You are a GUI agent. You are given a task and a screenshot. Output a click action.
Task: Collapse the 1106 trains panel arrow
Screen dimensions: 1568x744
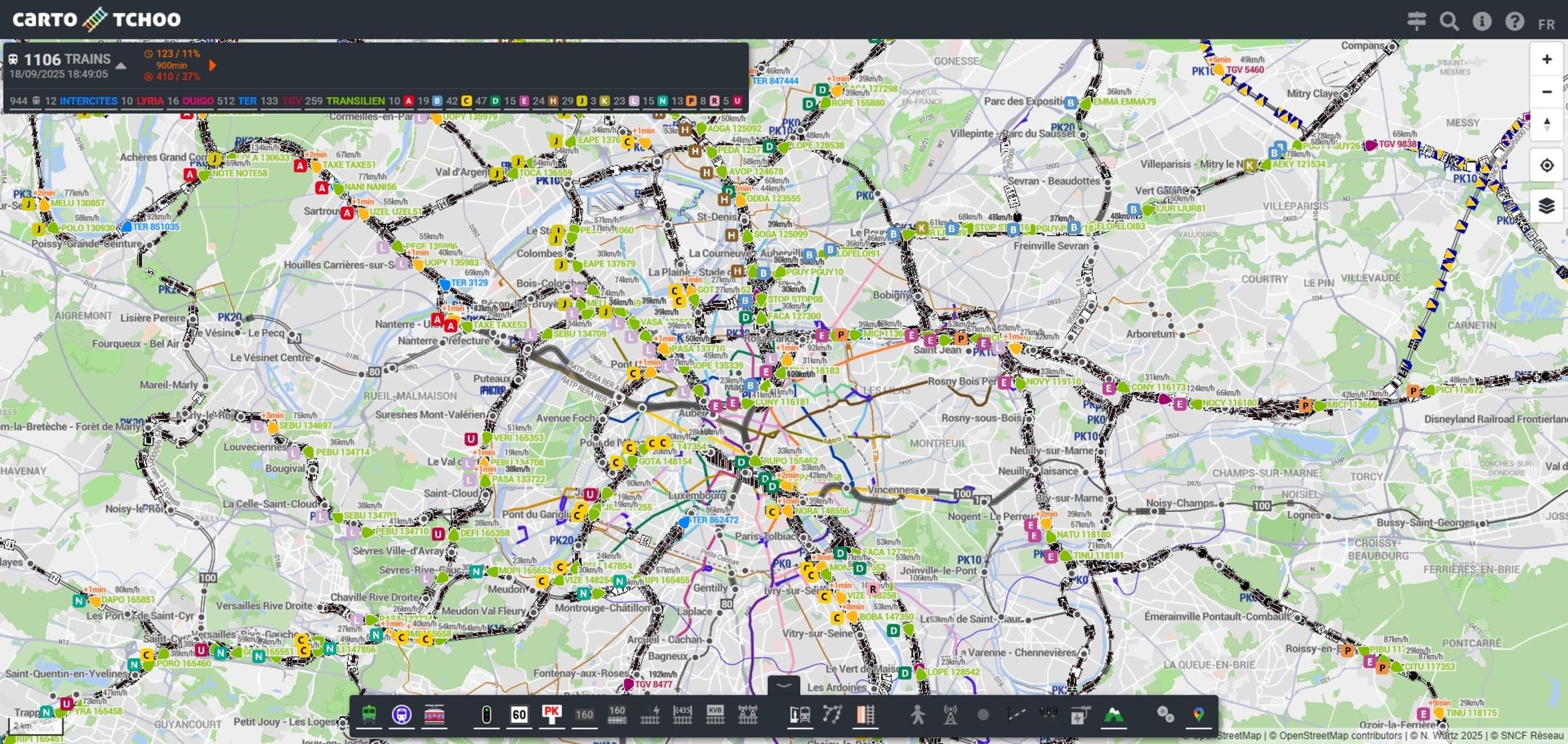(x=121, y=66)
